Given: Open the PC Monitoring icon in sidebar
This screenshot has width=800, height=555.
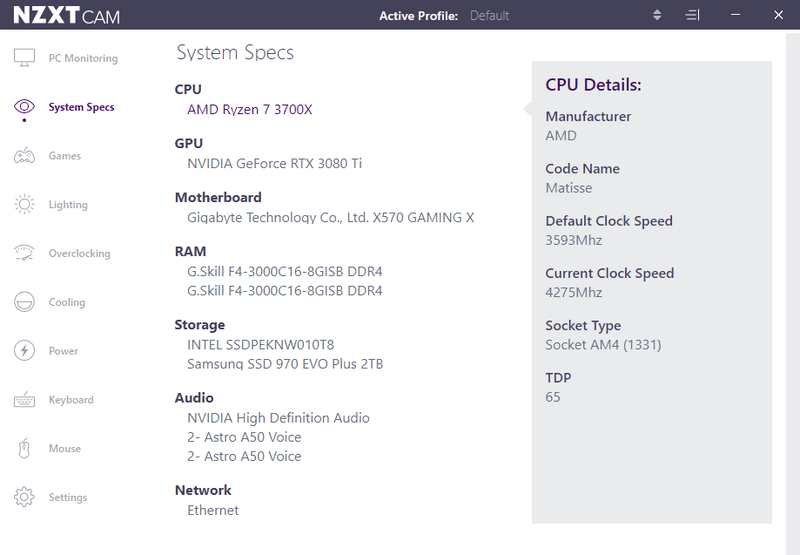Looking at the screenshot, I should (25, 58).
